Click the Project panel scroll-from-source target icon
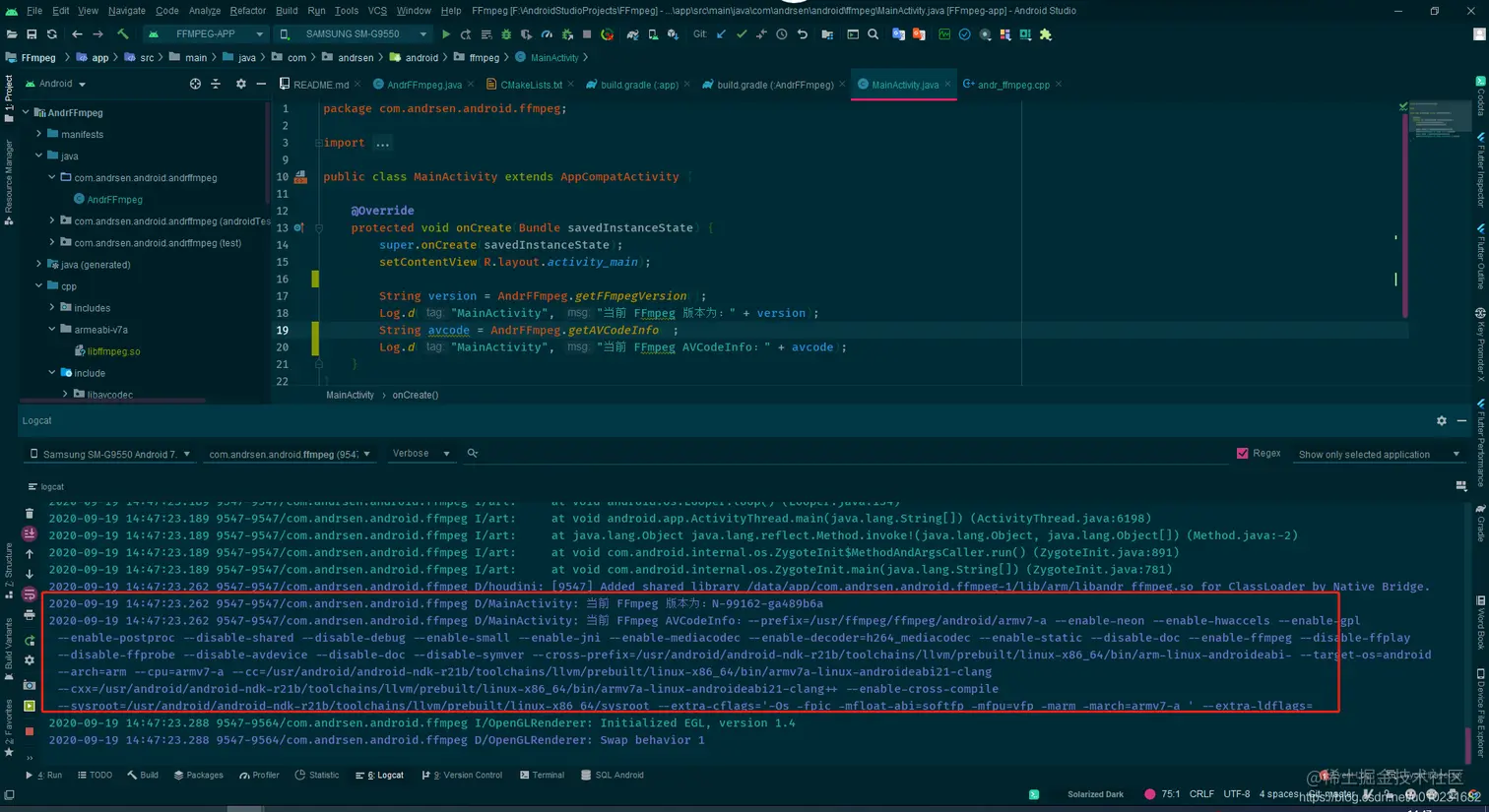Viewport: 1489px width, 812px height. pos(195,85)
